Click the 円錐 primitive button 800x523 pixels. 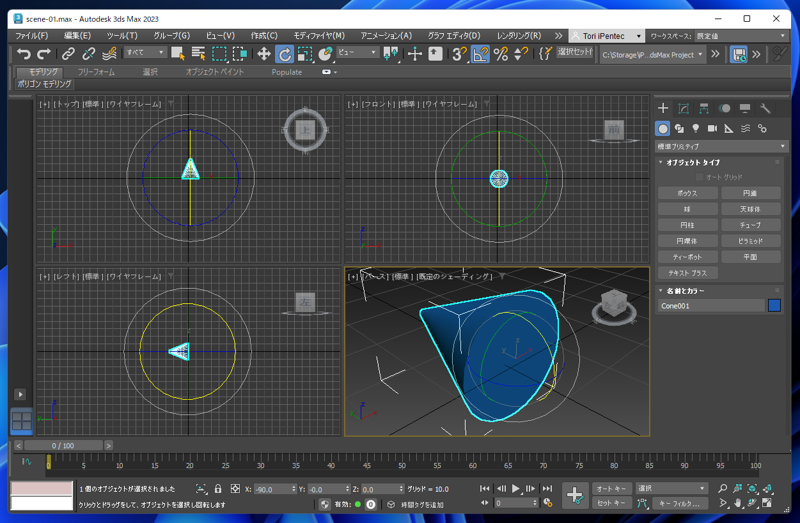751,193
